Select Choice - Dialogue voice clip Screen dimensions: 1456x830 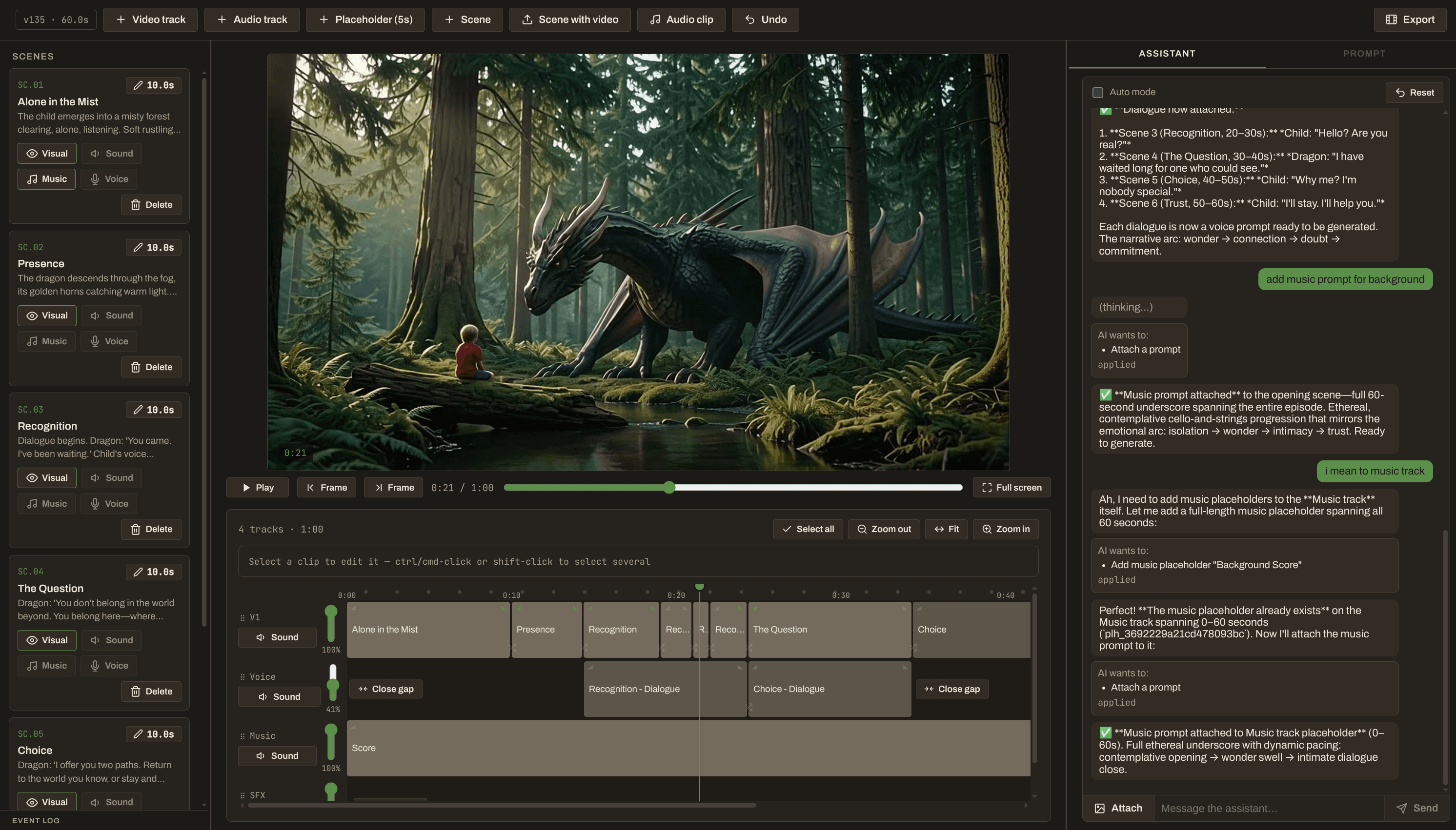click(x=829, y=689)
